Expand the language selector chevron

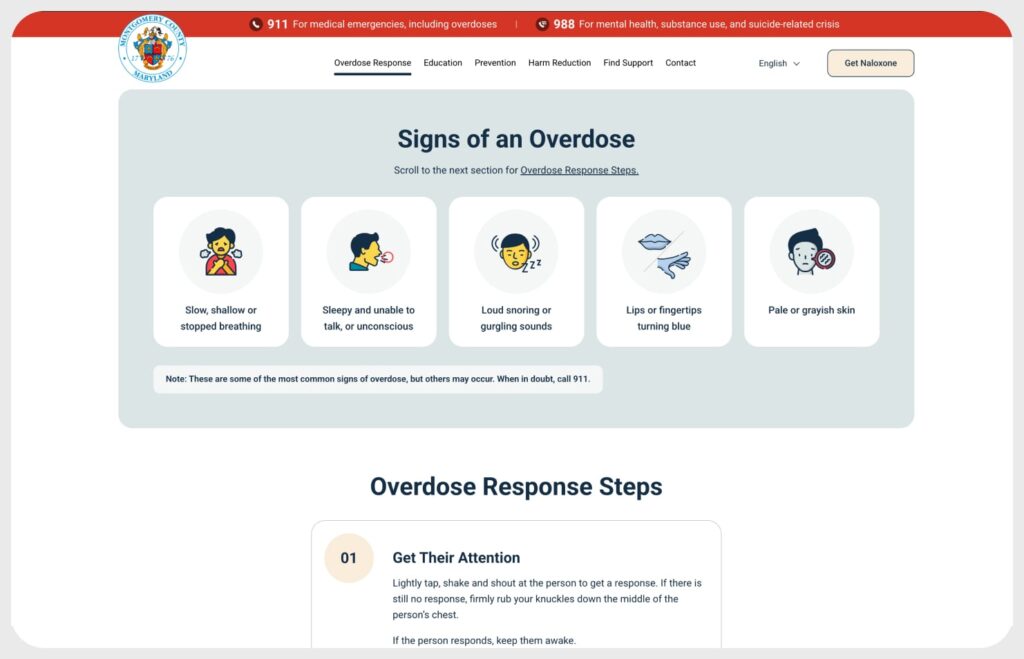[797, 63]
